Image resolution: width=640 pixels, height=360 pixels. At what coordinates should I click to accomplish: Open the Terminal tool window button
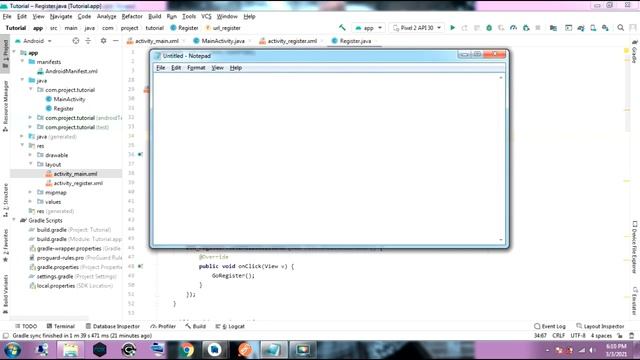[x=60, y=326]
